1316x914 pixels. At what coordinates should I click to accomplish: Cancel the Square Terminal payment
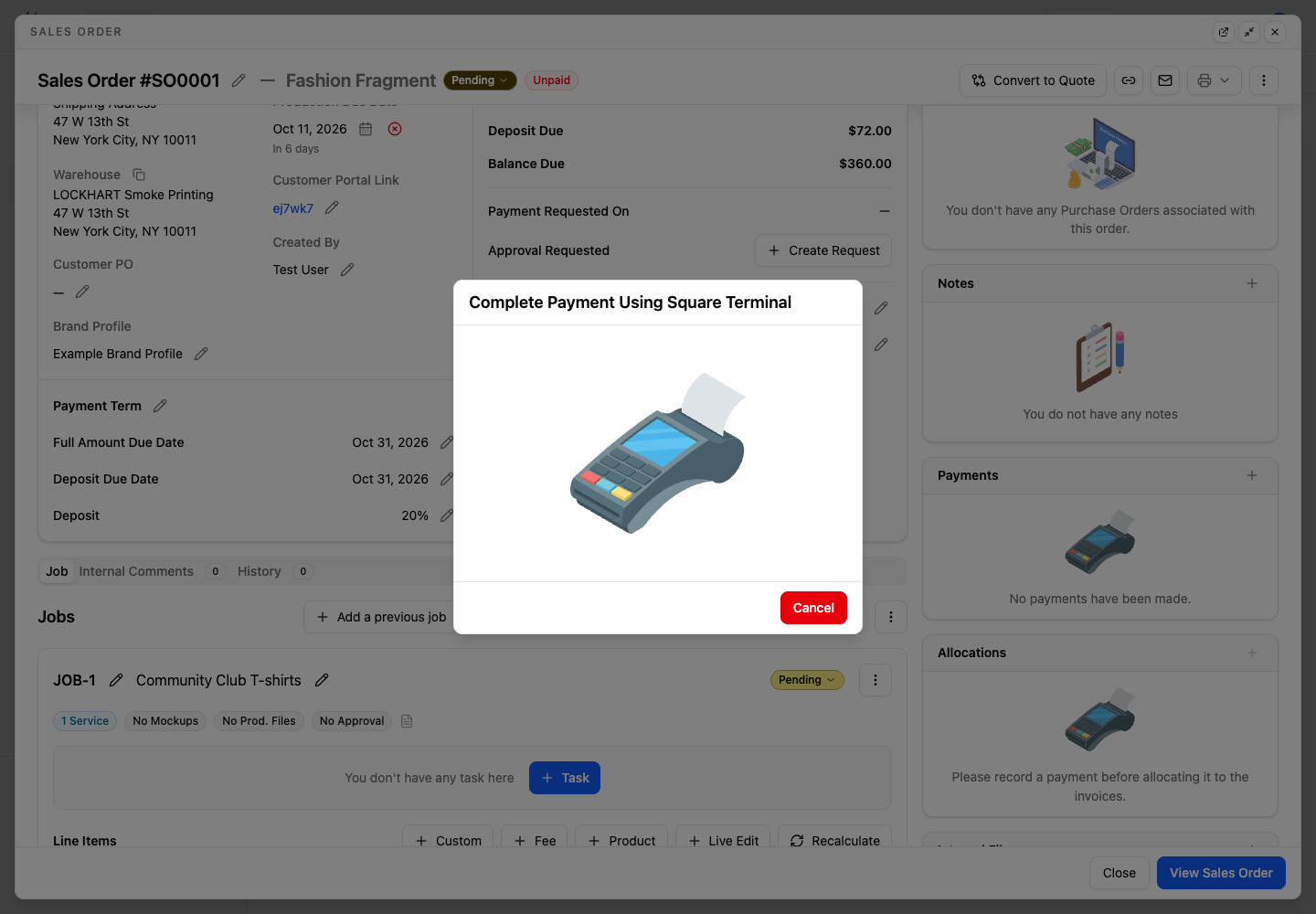pyautogui.click(x=813, y=608)
